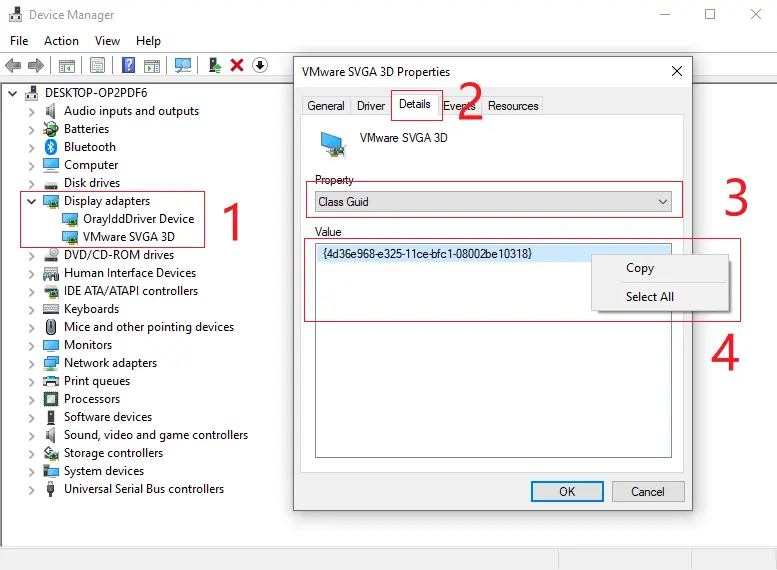Click the Audio inputs and outputs speaker icon
The height and width of the screenshot is (570, 777).
51,111
